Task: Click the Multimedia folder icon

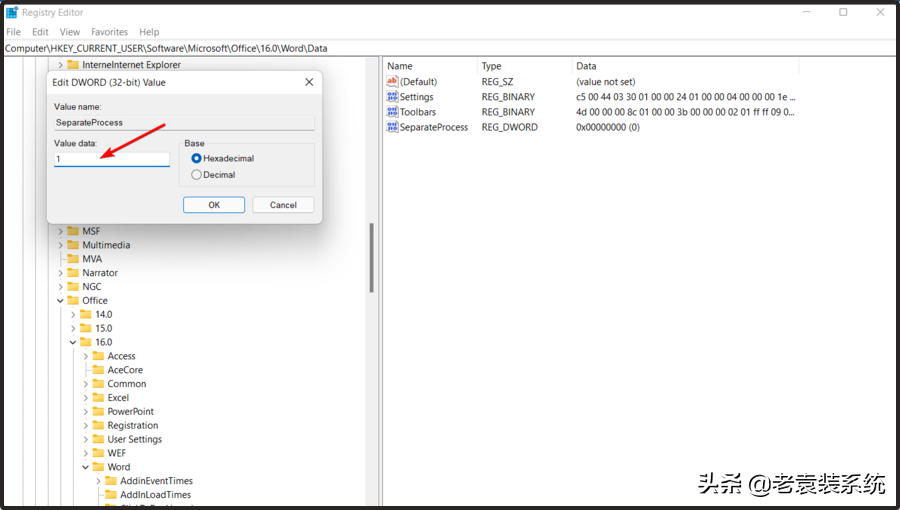Action: (73, 245)
